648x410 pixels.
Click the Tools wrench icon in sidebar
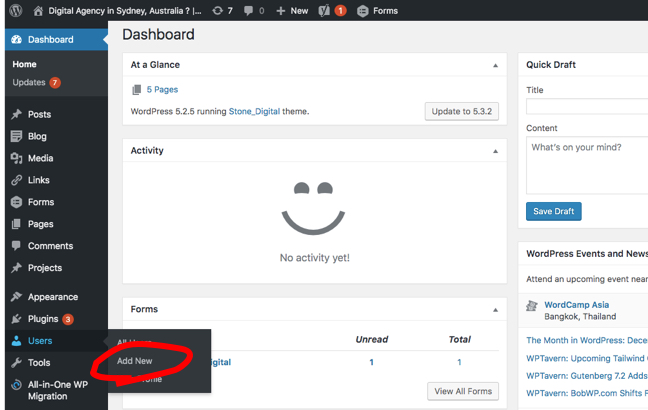click(16, 362)
